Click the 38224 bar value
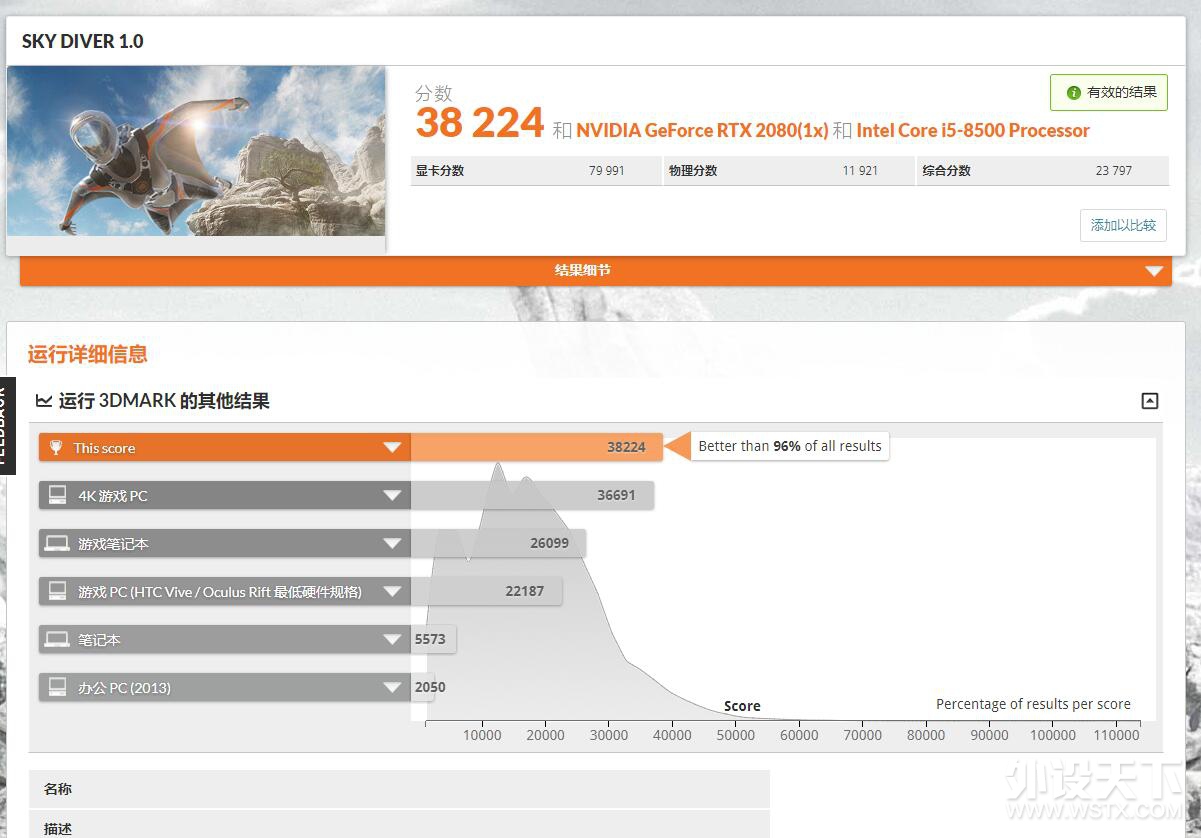This screenshot has height=838, width=1201. (x=626, y=447)
